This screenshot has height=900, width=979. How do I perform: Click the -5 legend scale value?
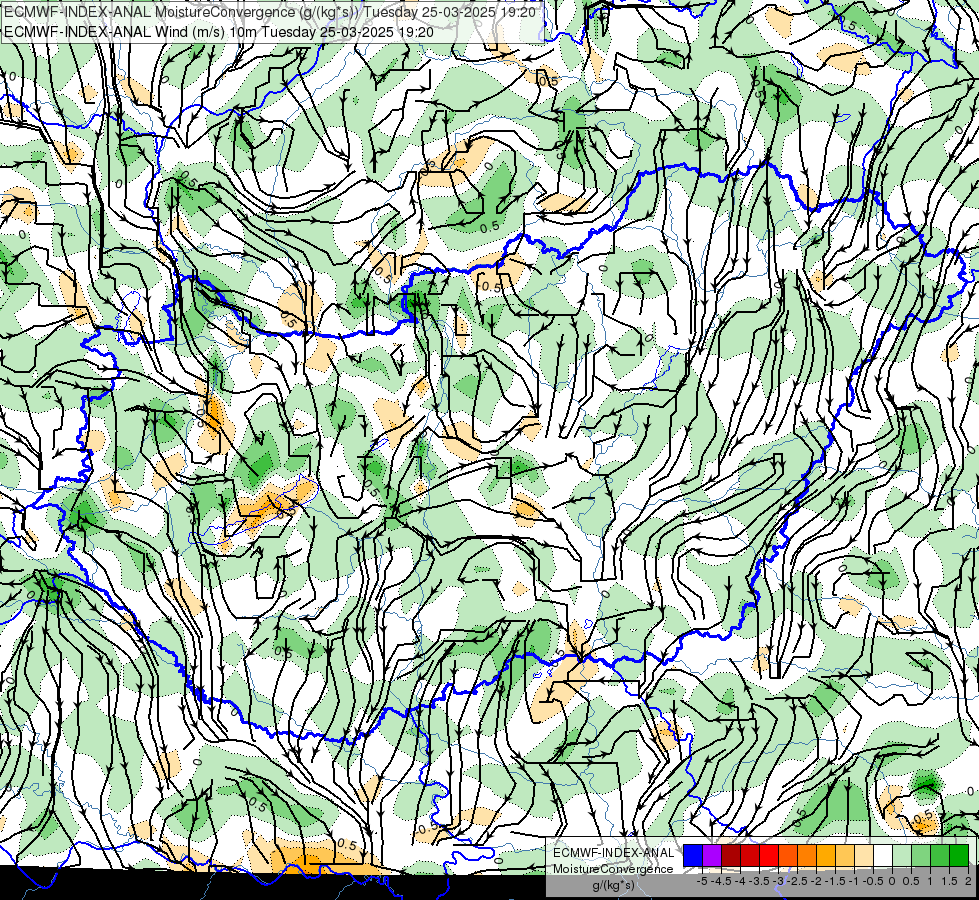[702, 881]
